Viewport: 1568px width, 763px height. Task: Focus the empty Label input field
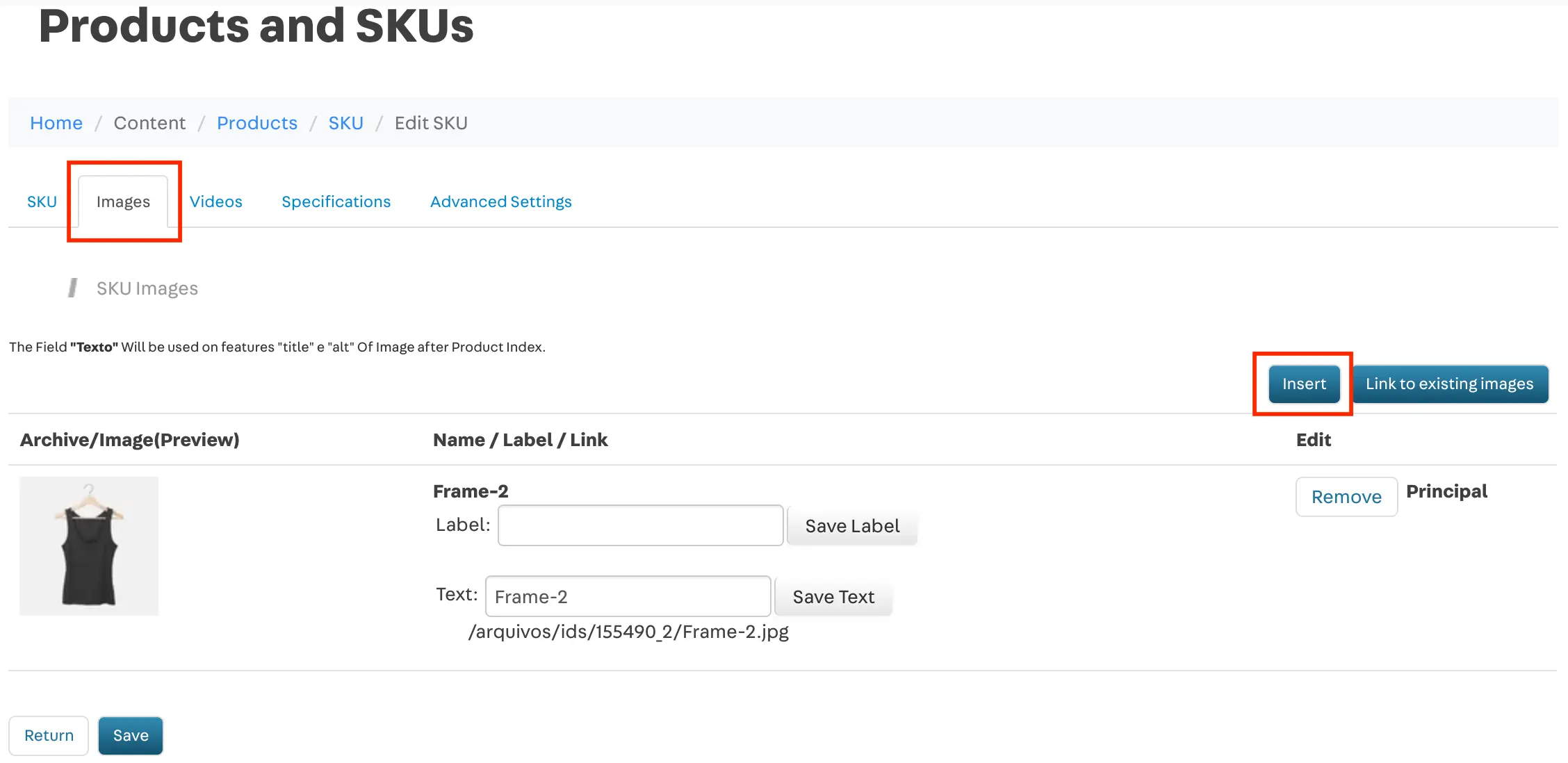coord(640,525)
